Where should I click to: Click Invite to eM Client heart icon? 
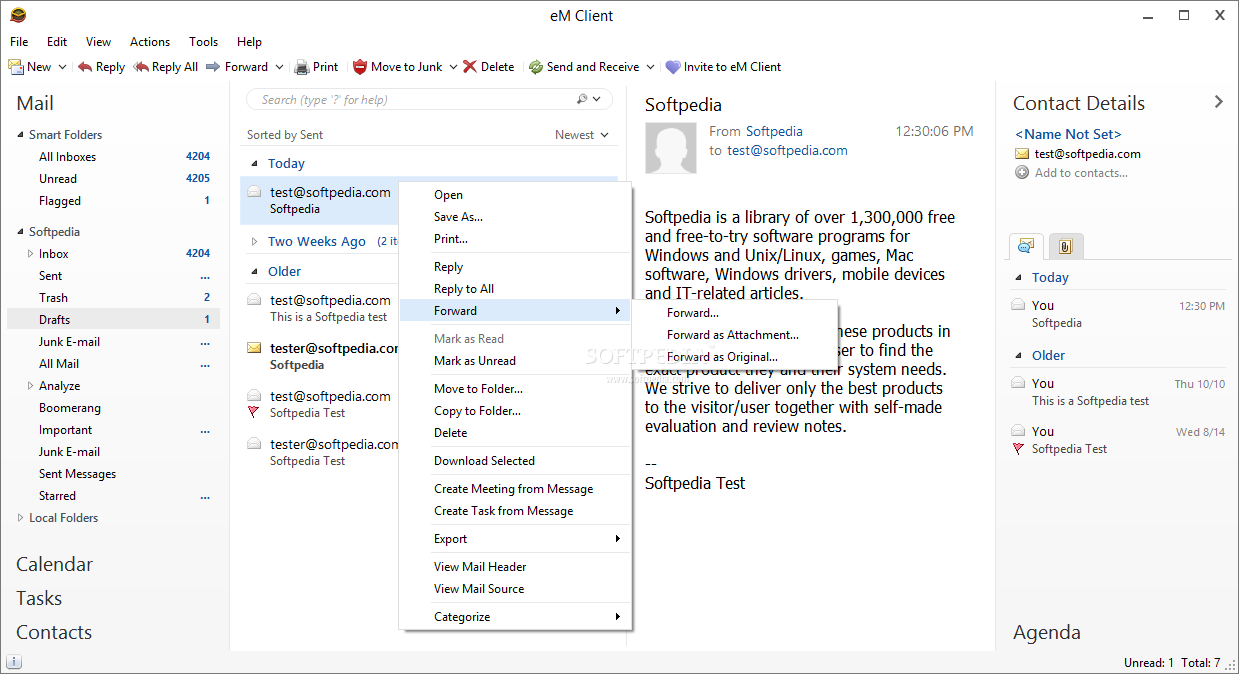click(x=673, y=67)
